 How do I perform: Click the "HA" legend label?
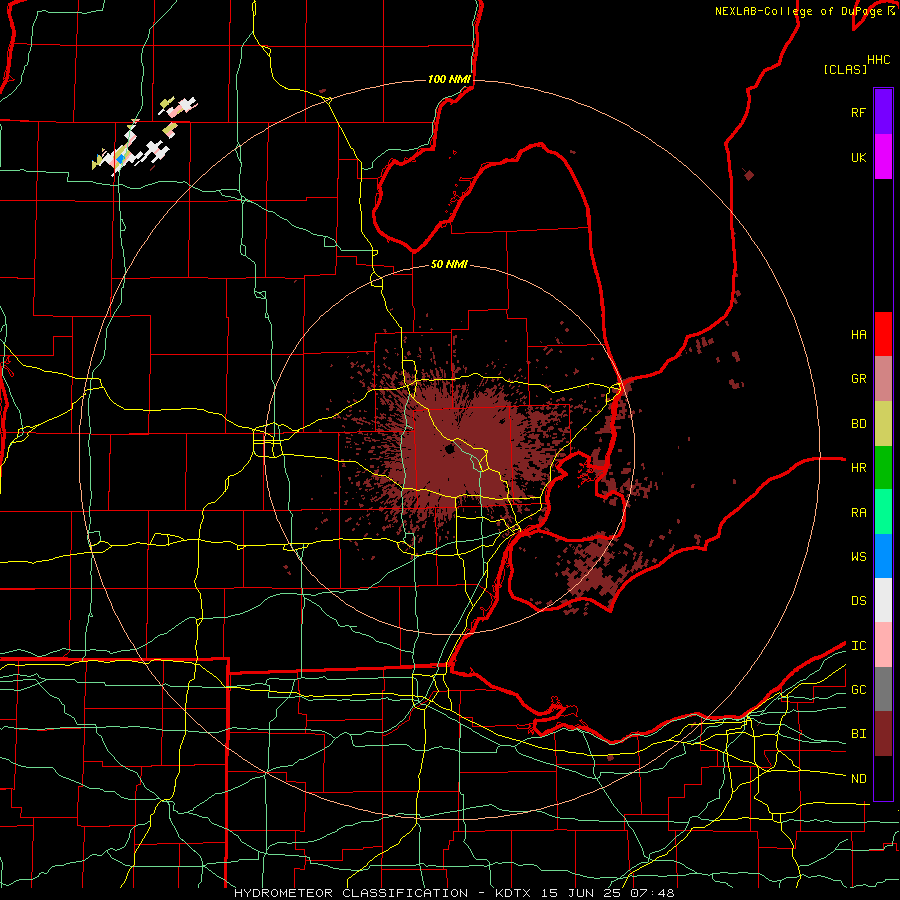[x=858, y=334]
